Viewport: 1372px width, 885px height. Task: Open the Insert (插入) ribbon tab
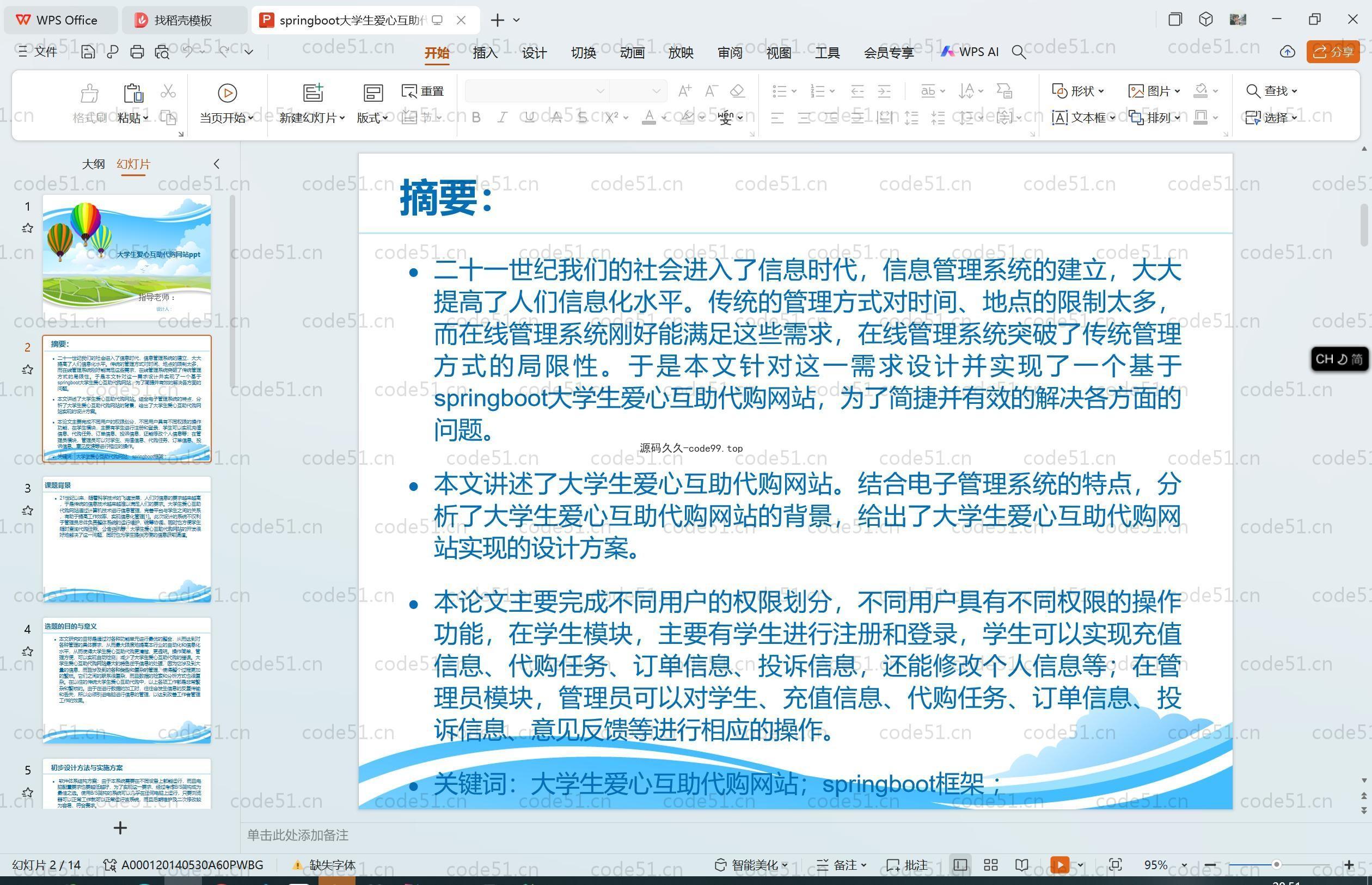(485, 53)
